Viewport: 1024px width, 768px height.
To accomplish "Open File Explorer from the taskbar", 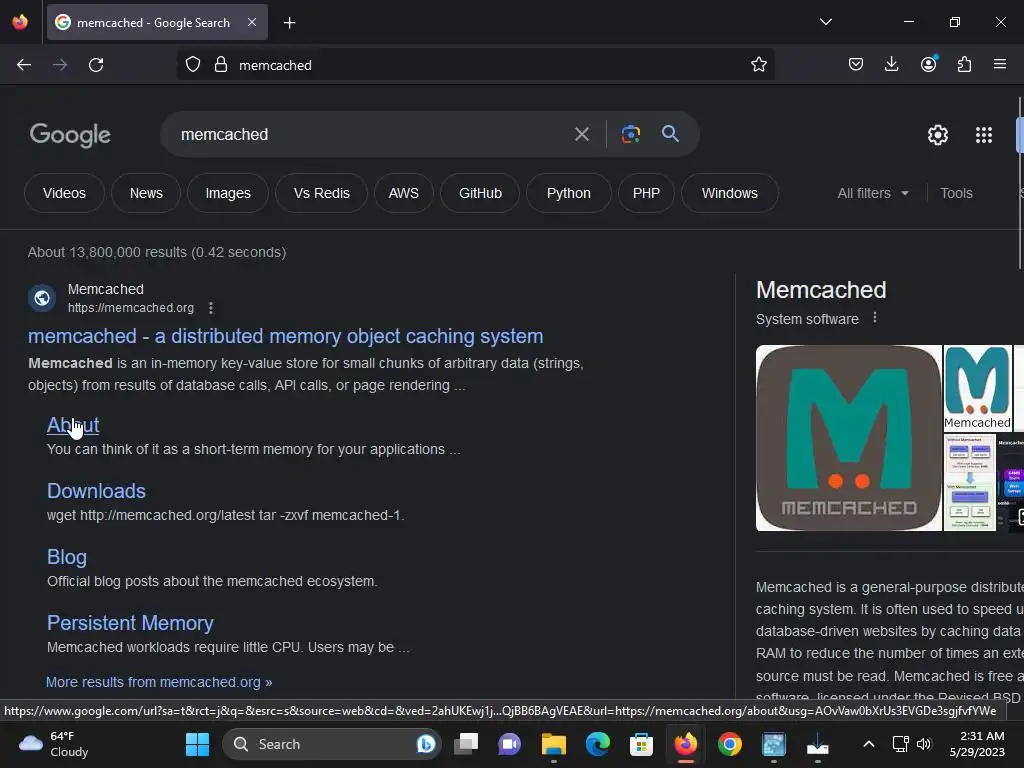I will point(553,744).
